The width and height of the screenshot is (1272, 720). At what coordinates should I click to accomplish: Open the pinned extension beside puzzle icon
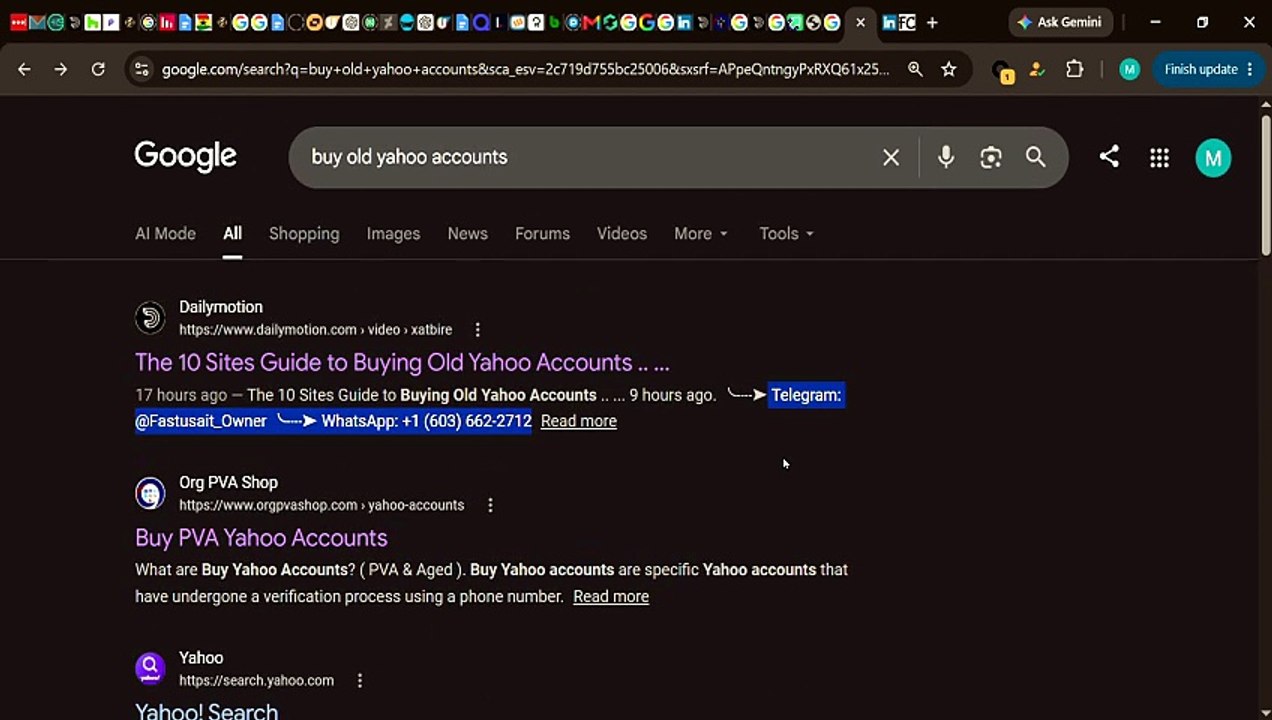click(x=1037, y=69)
